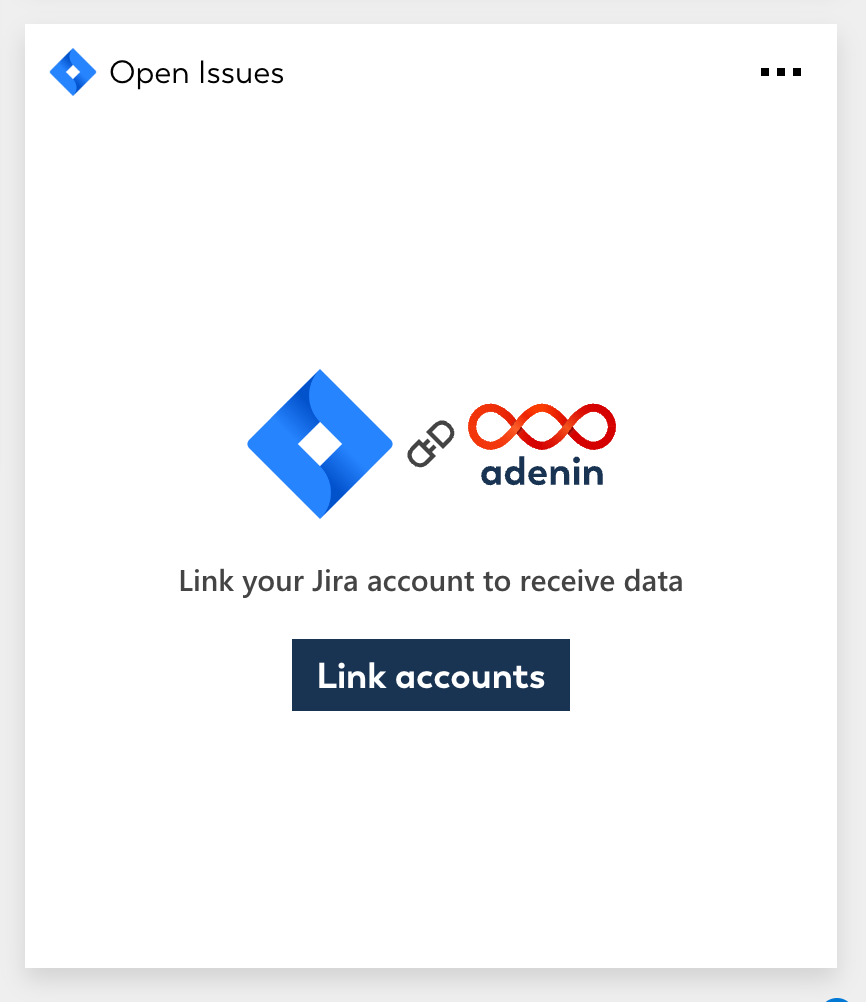Click the word Jira in the message
Viewport: 866px width, 1002px height.
334,581
